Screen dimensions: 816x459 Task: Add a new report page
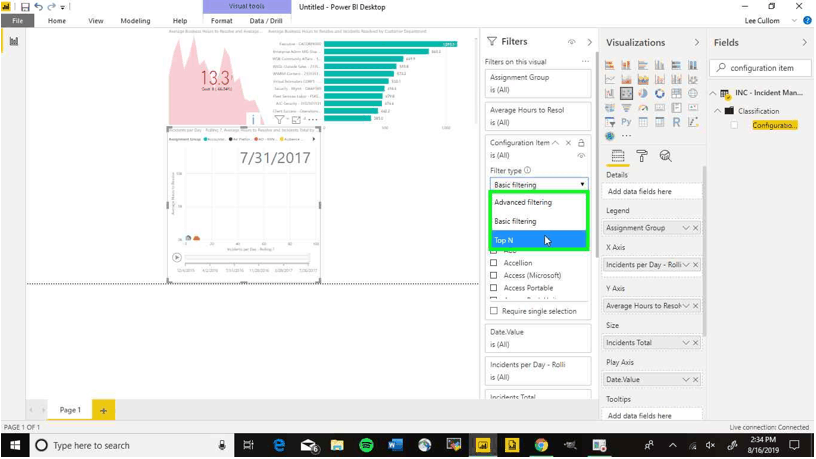(x=104, y=411)
